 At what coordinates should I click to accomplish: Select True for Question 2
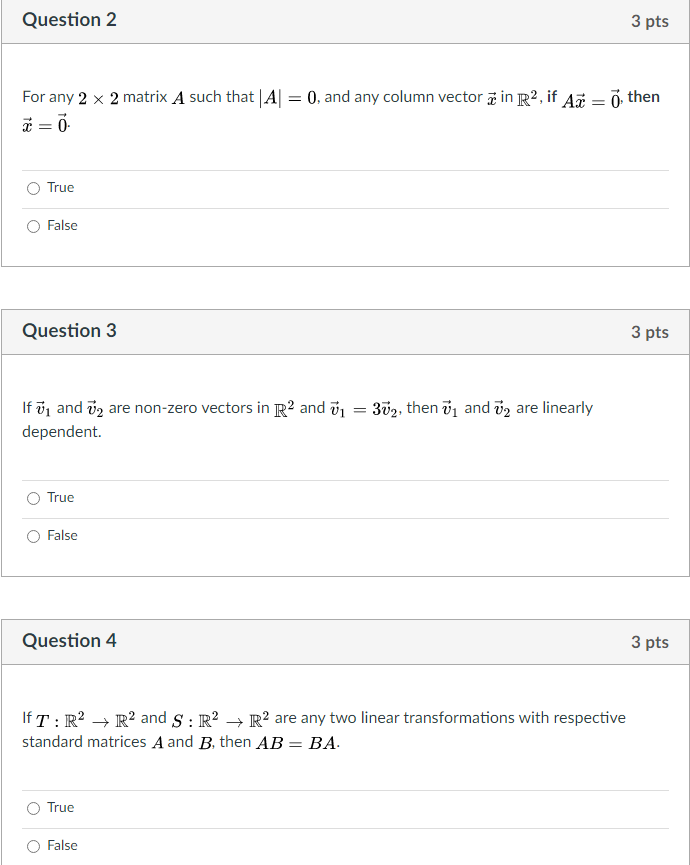33,187
